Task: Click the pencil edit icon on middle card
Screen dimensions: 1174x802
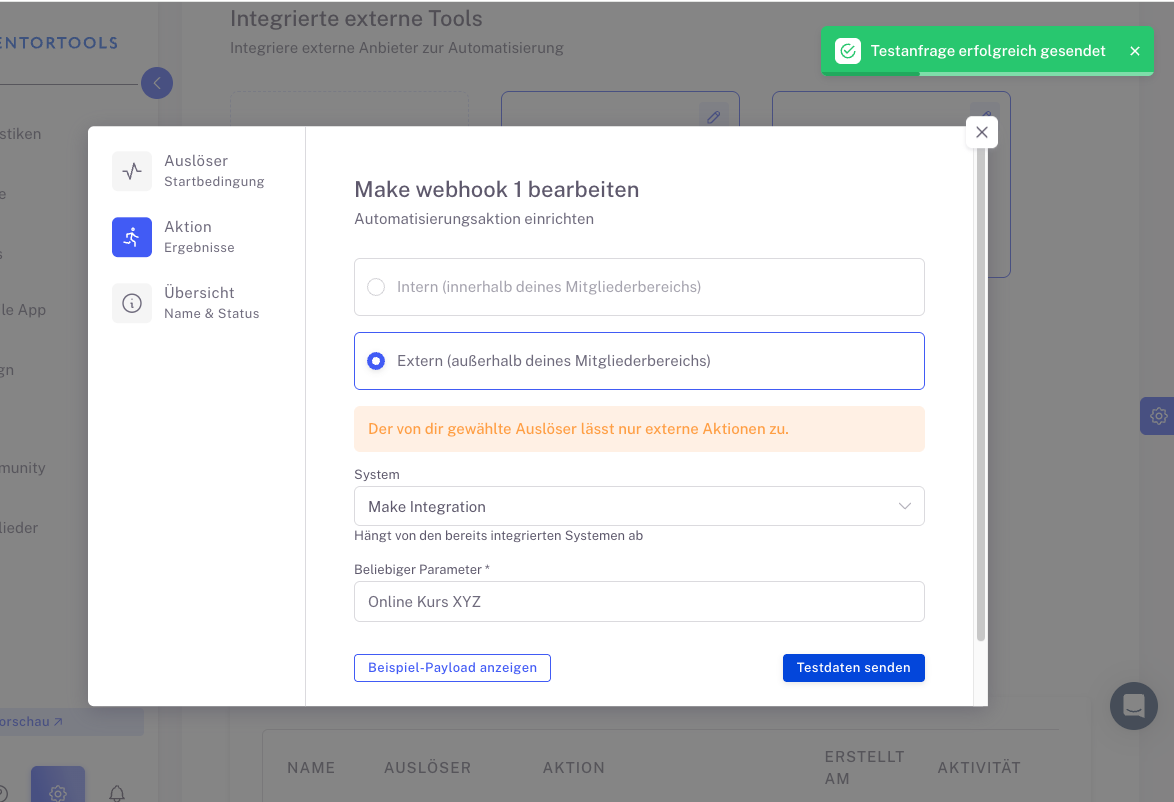Action: 714,116
